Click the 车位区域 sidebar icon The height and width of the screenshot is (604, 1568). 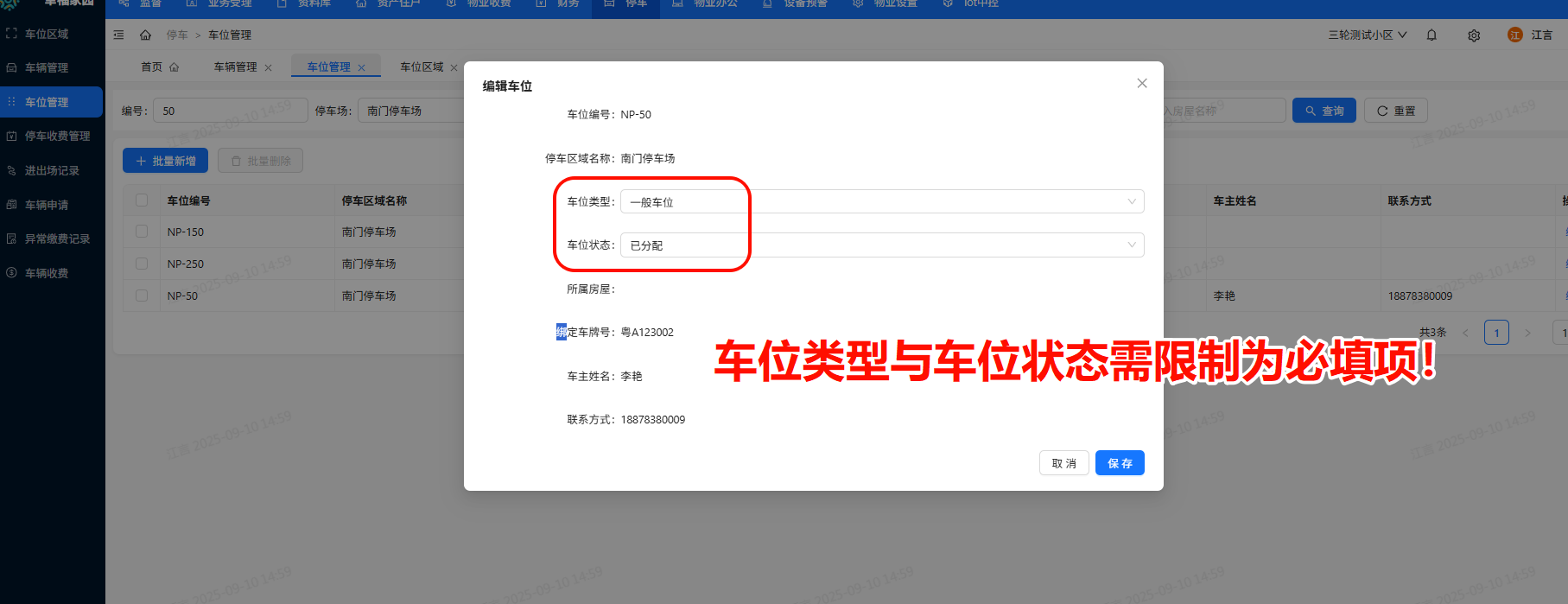[11, 34]
